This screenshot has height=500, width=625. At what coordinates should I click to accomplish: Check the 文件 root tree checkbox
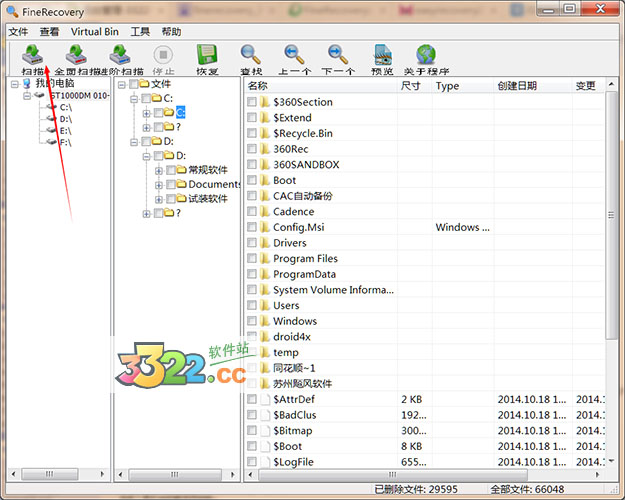134,84
